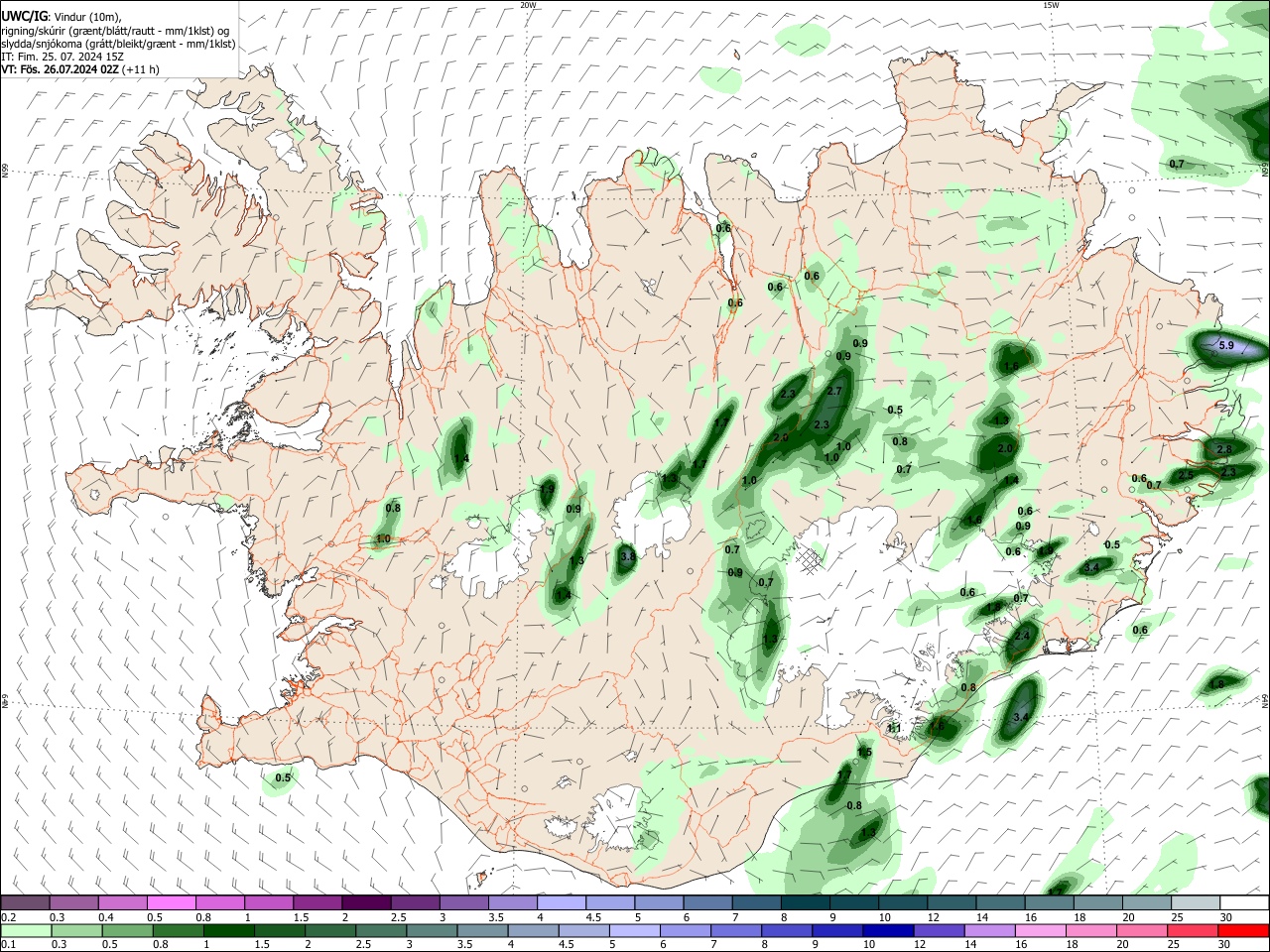Click the '0.4' label in the top legend row
This screenshot has width=1270, height=952.
pos(106,917)
